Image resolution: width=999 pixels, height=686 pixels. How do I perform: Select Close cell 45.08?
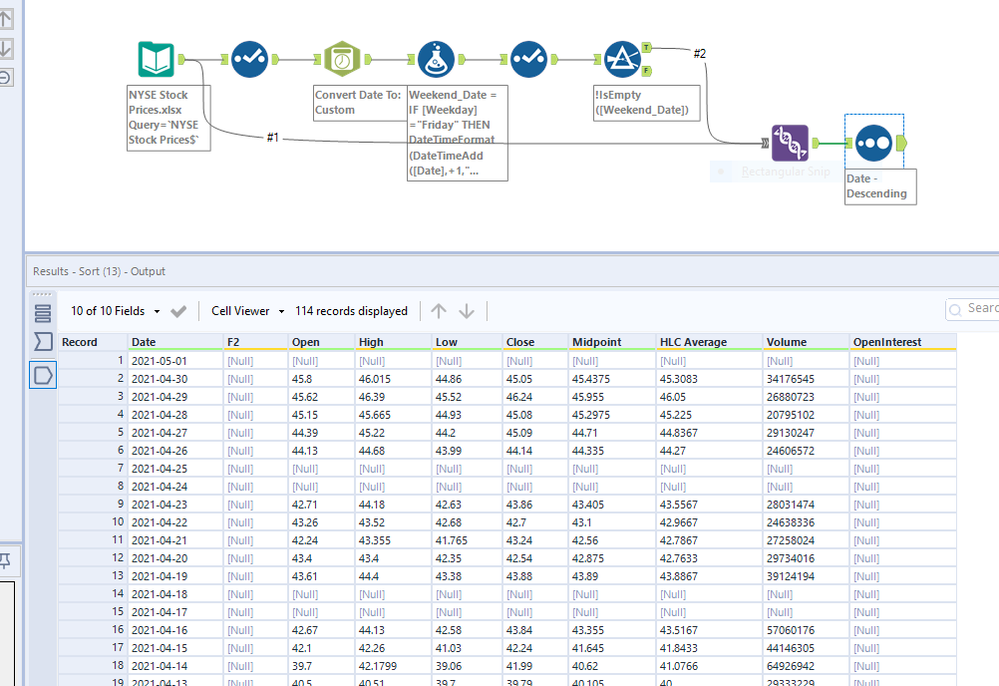(x=536, y=414)
